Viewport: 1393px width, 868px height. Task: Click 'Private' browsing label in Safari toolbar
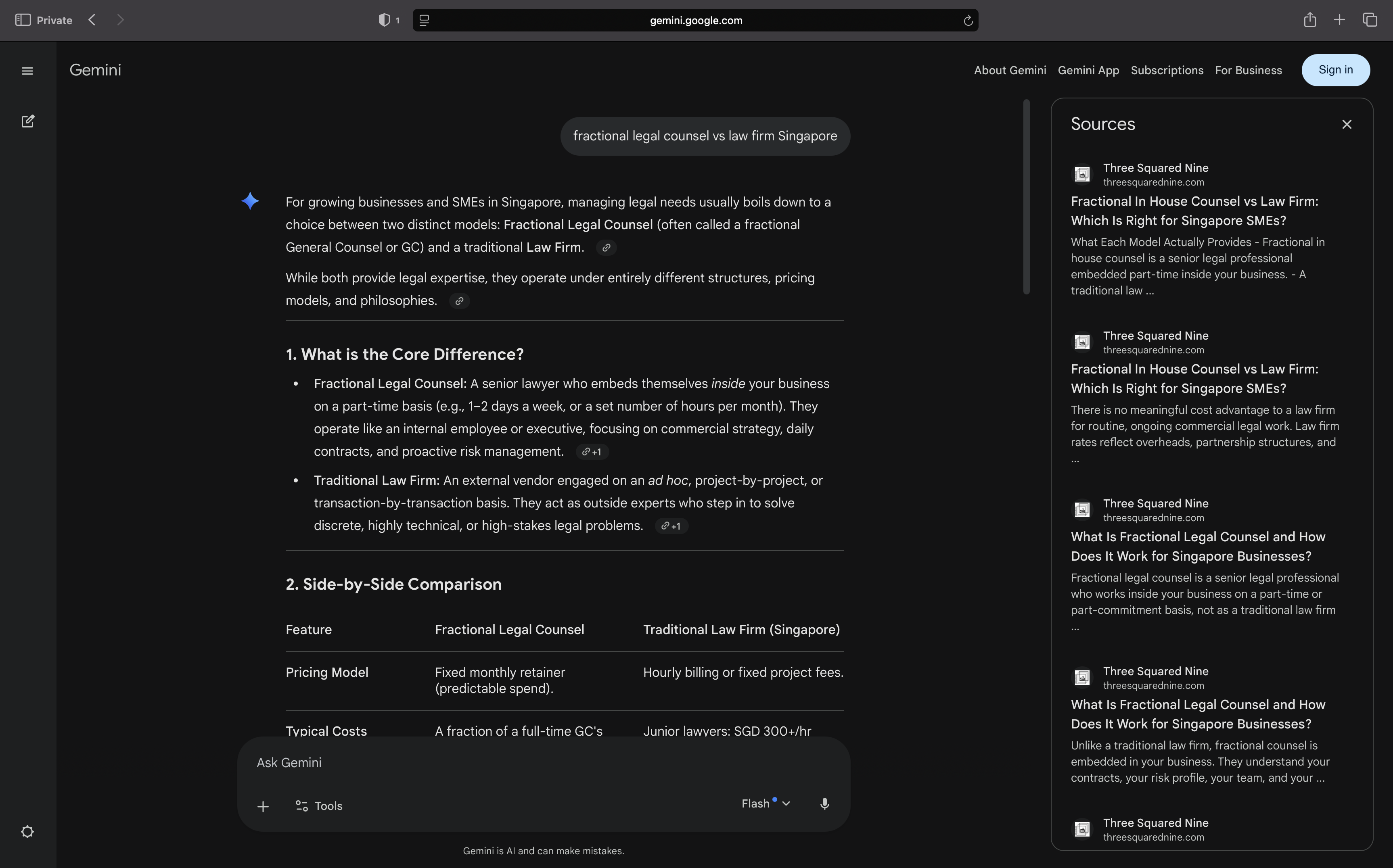[x=54, y=20]
